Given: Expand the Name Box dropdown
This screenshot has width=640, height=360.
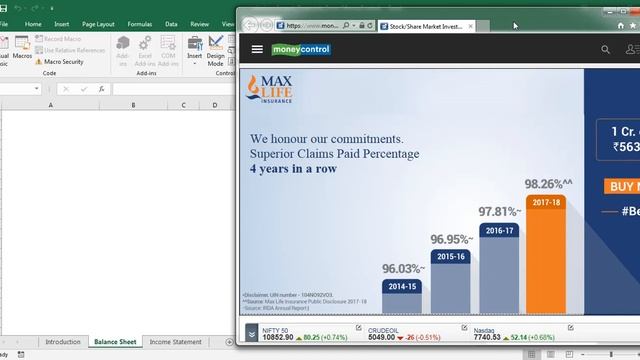Looking at the screenshot, I should point(37,89).
